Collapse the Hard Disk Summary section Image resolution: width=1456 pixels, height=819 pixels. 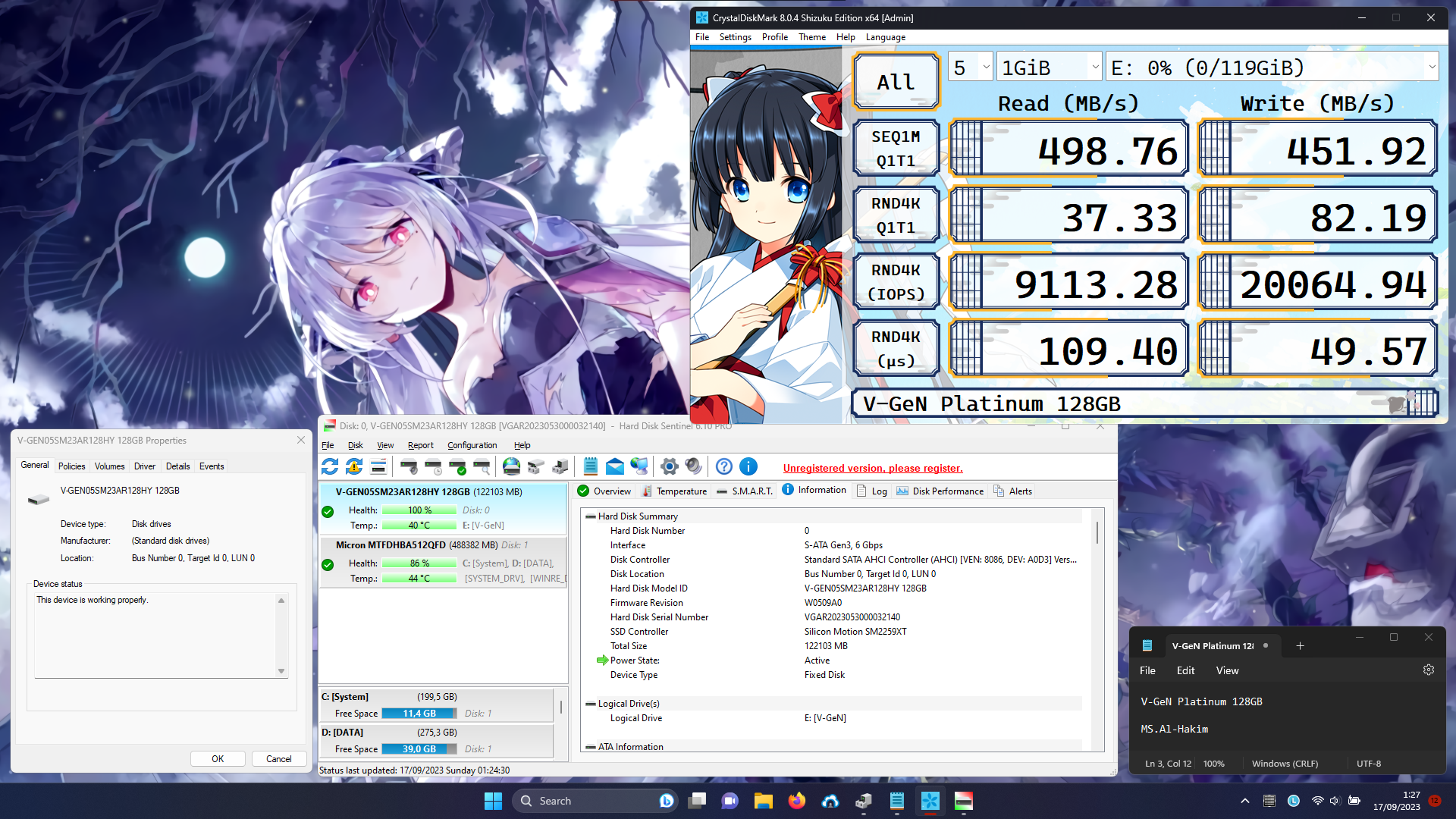(x=591, y=516)
